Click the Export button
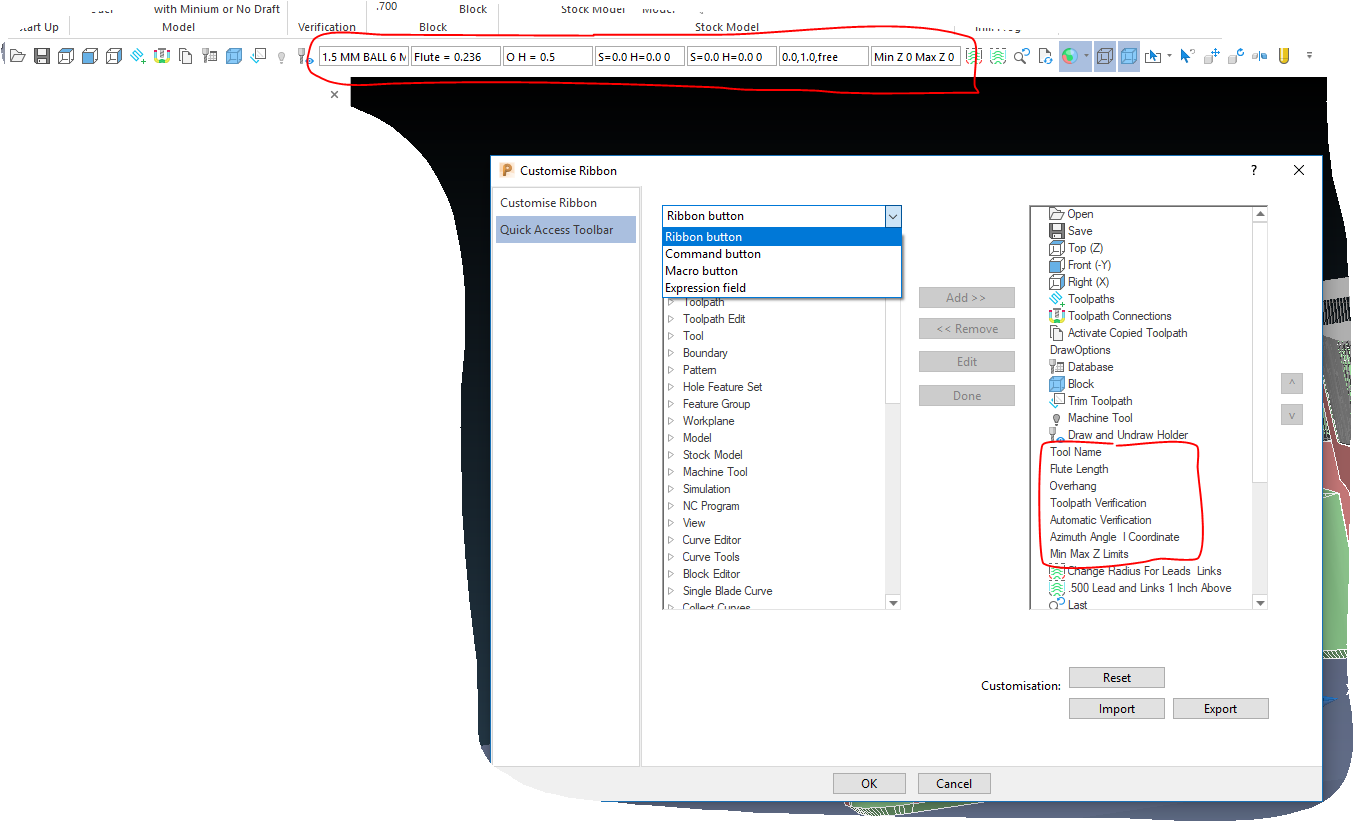The width and height of the screenshot is (1354, 822). click(1220, 708)
